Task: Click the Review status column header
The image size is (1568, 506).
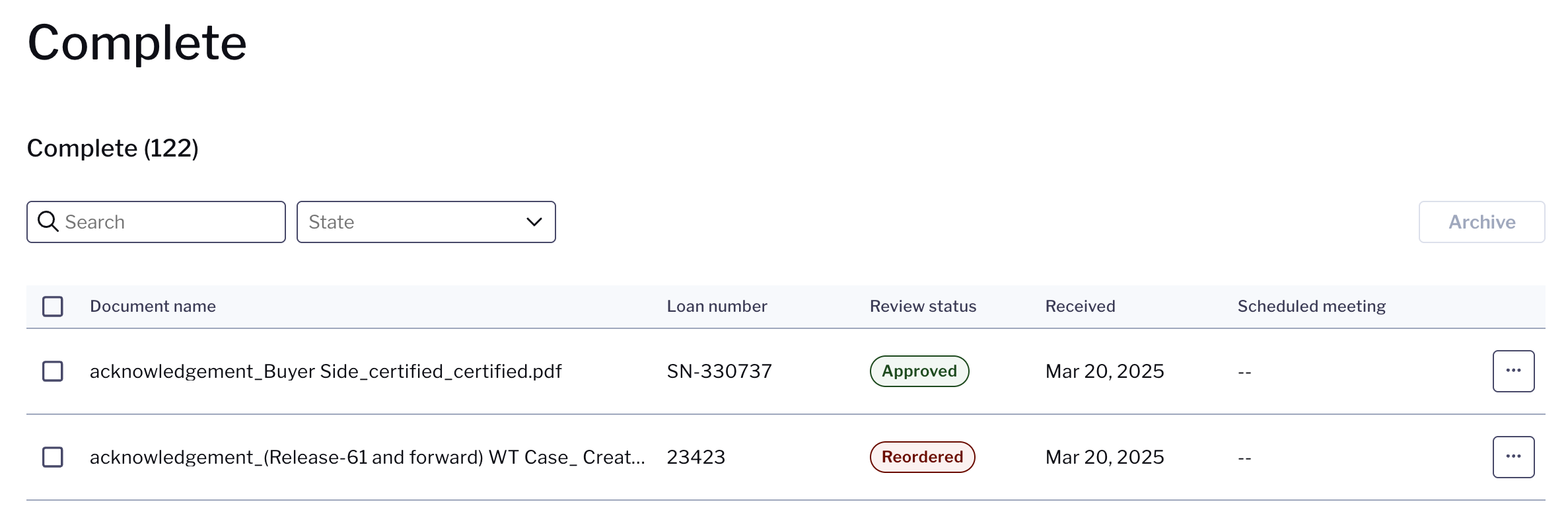Action: click(923, 307)
